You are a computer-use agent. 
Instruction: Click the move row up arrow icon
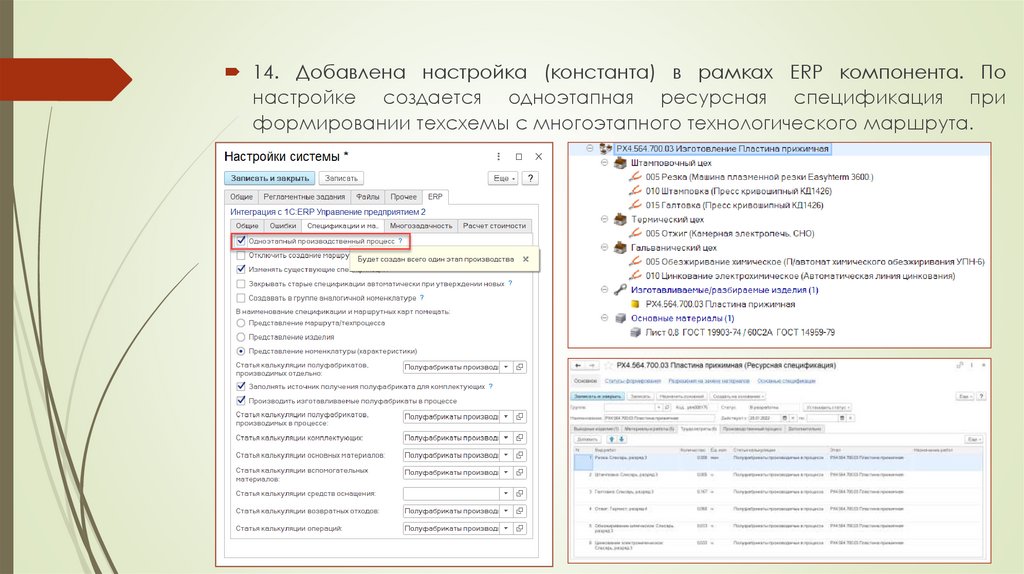point(611,439)
